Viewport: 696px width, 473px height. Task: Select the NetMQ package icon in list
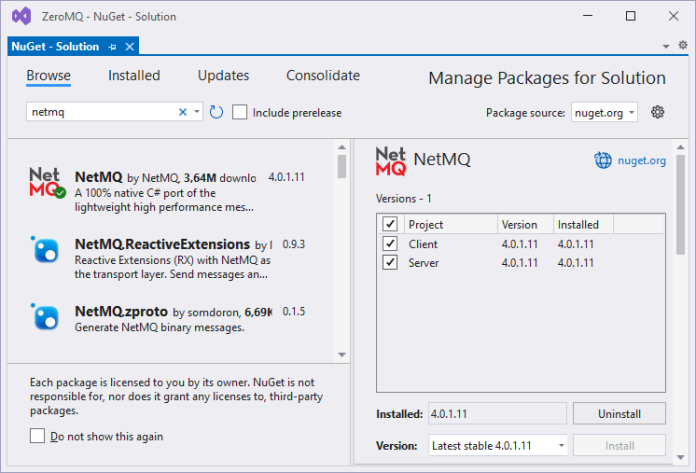click(46, 183)
